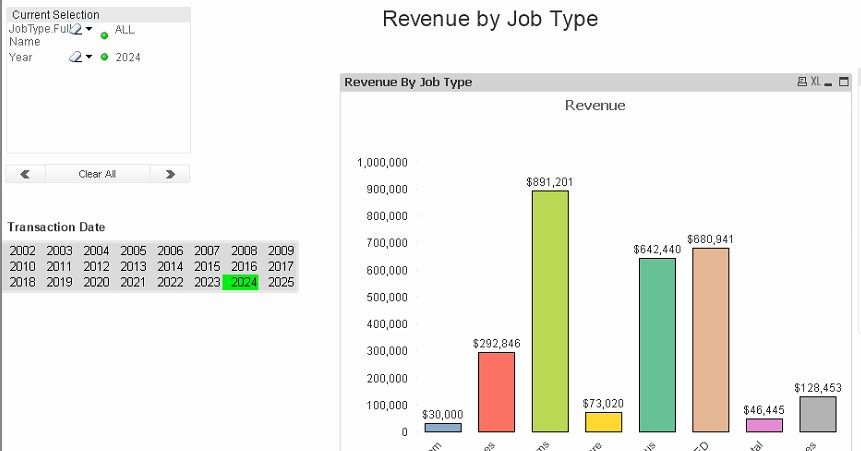Choose year 2023 in the list box
Viewport: 861px width, 451px height.
point(207,282)
